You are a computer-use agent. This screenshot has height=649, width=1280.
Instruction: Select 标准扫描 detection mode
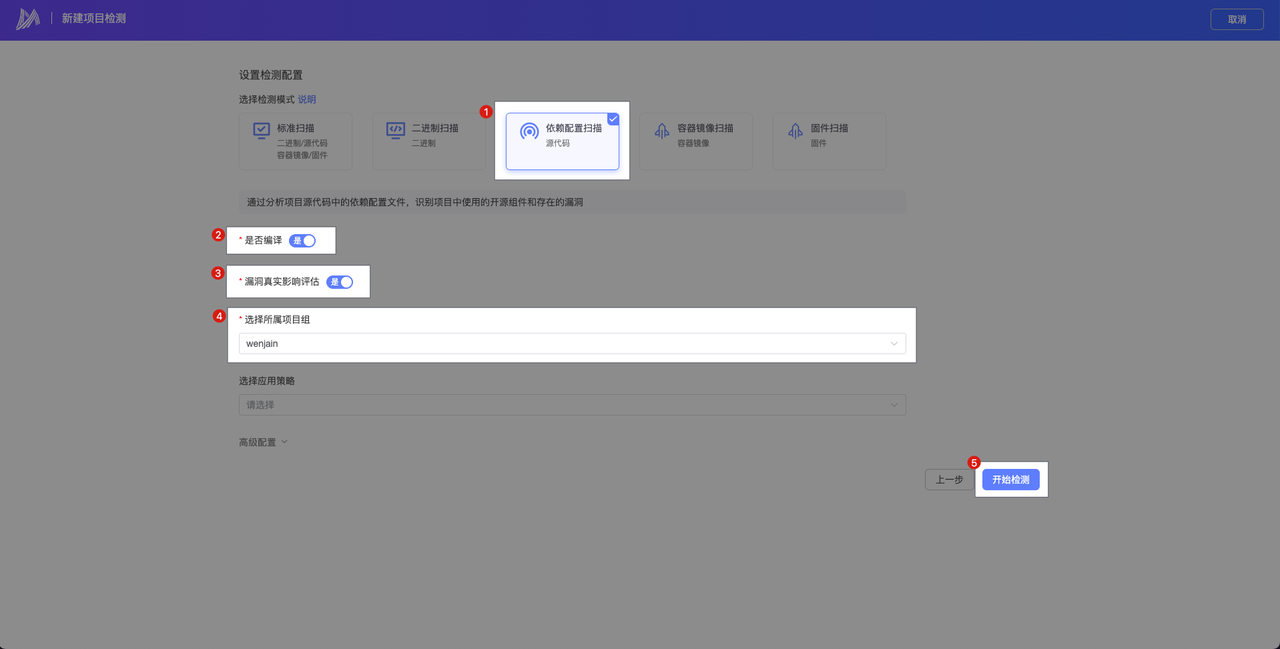[295, 141]
